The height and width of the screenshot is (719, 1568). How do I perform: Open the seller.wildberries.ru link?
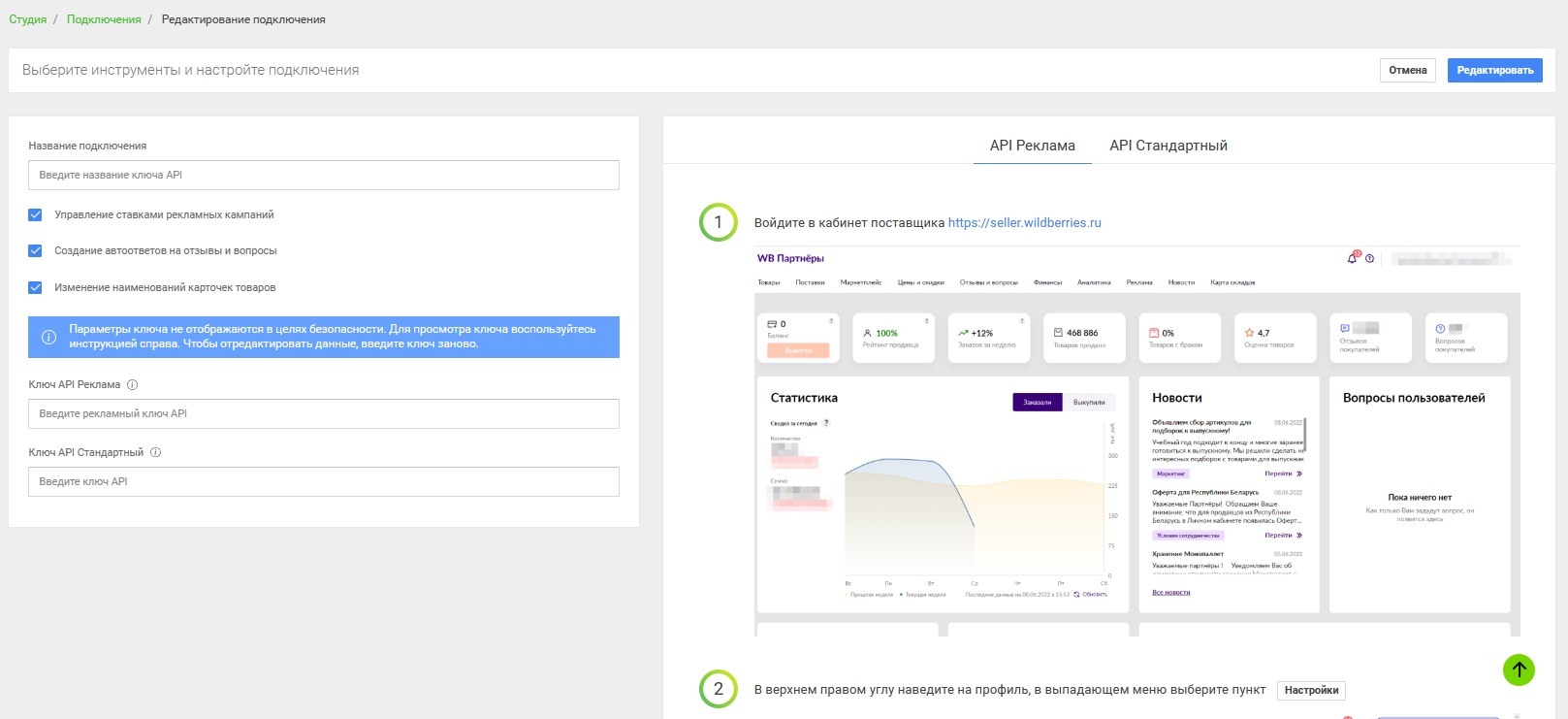tap(1024, 223)
